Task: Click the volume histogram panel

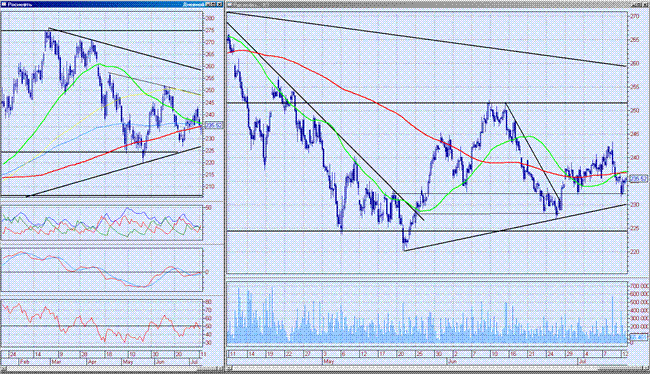Action: click(427, 313)
